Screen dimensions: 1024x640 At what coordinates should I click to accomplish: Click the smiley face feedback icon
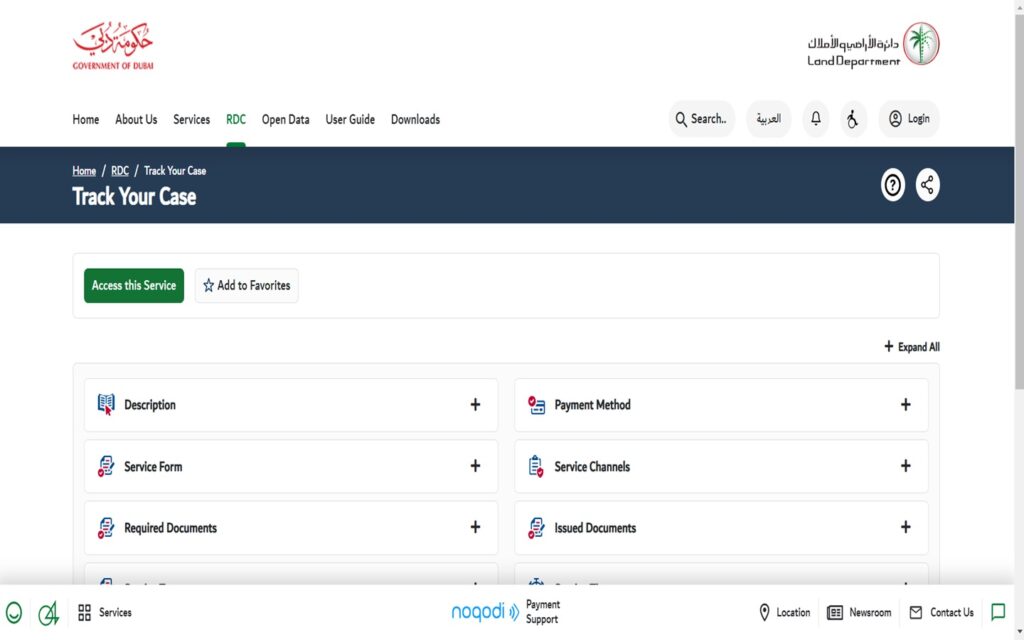coord(14,612)
